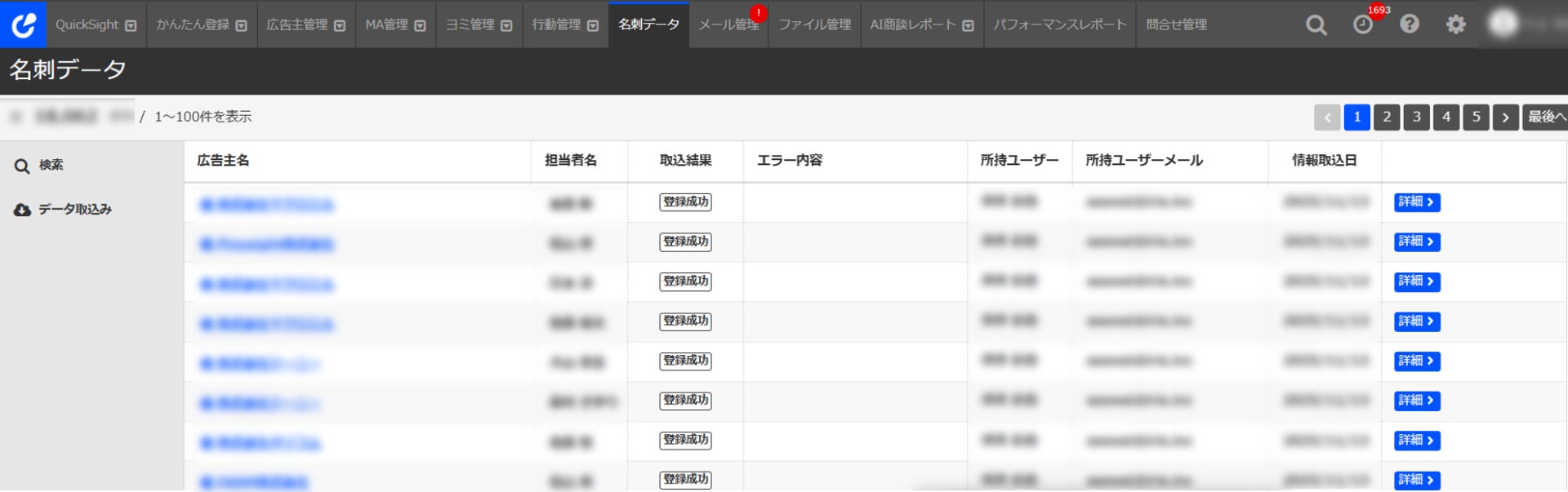Click the 1〜100件を表示 count text

(203, 117)
